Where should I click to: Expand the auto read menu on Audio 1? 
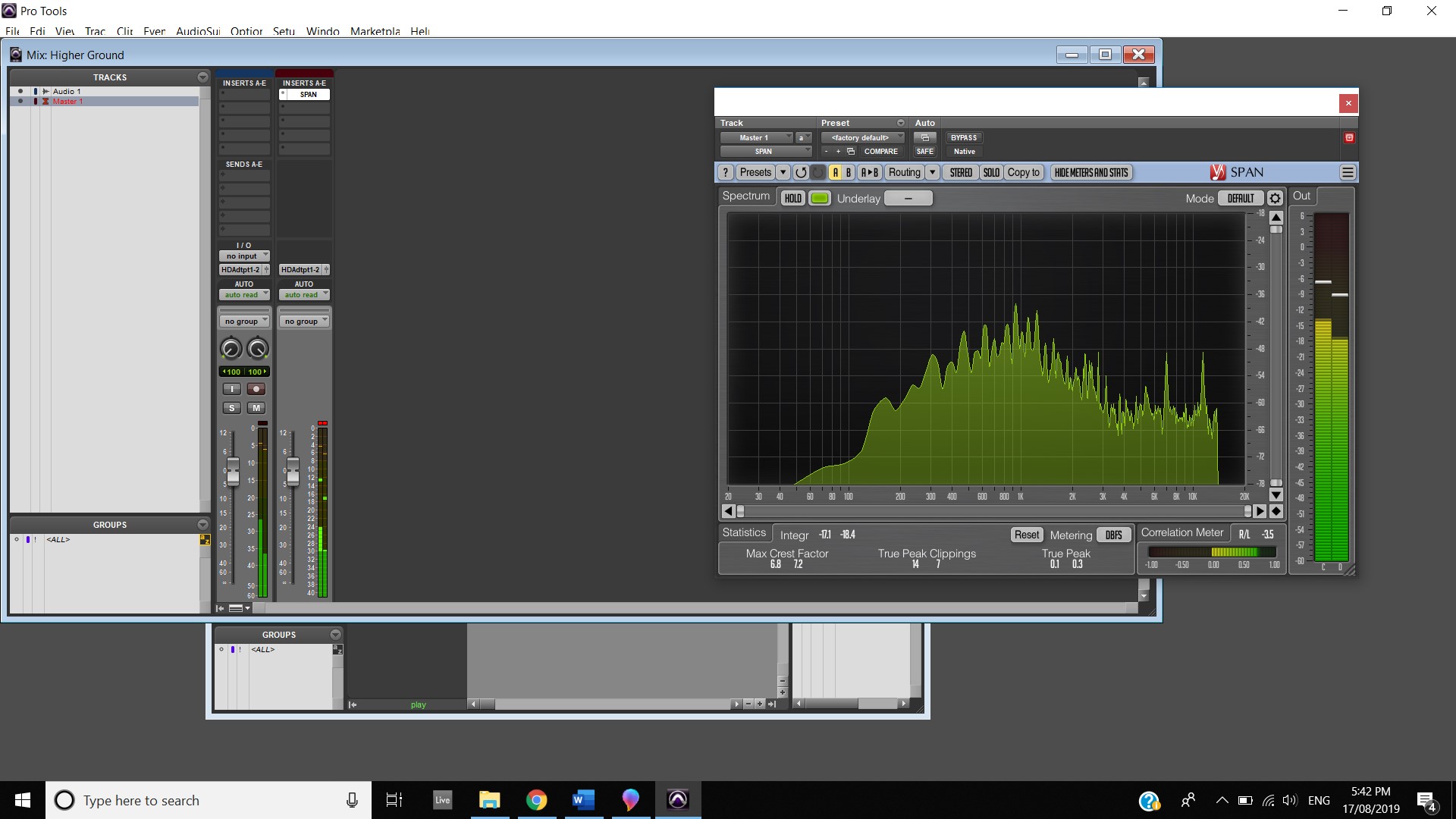pos(244,295)
